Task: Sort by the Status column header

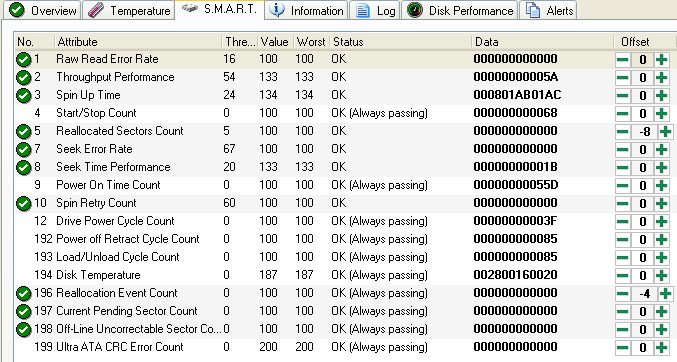Action: pyautogui.click(x=400, y=42)
